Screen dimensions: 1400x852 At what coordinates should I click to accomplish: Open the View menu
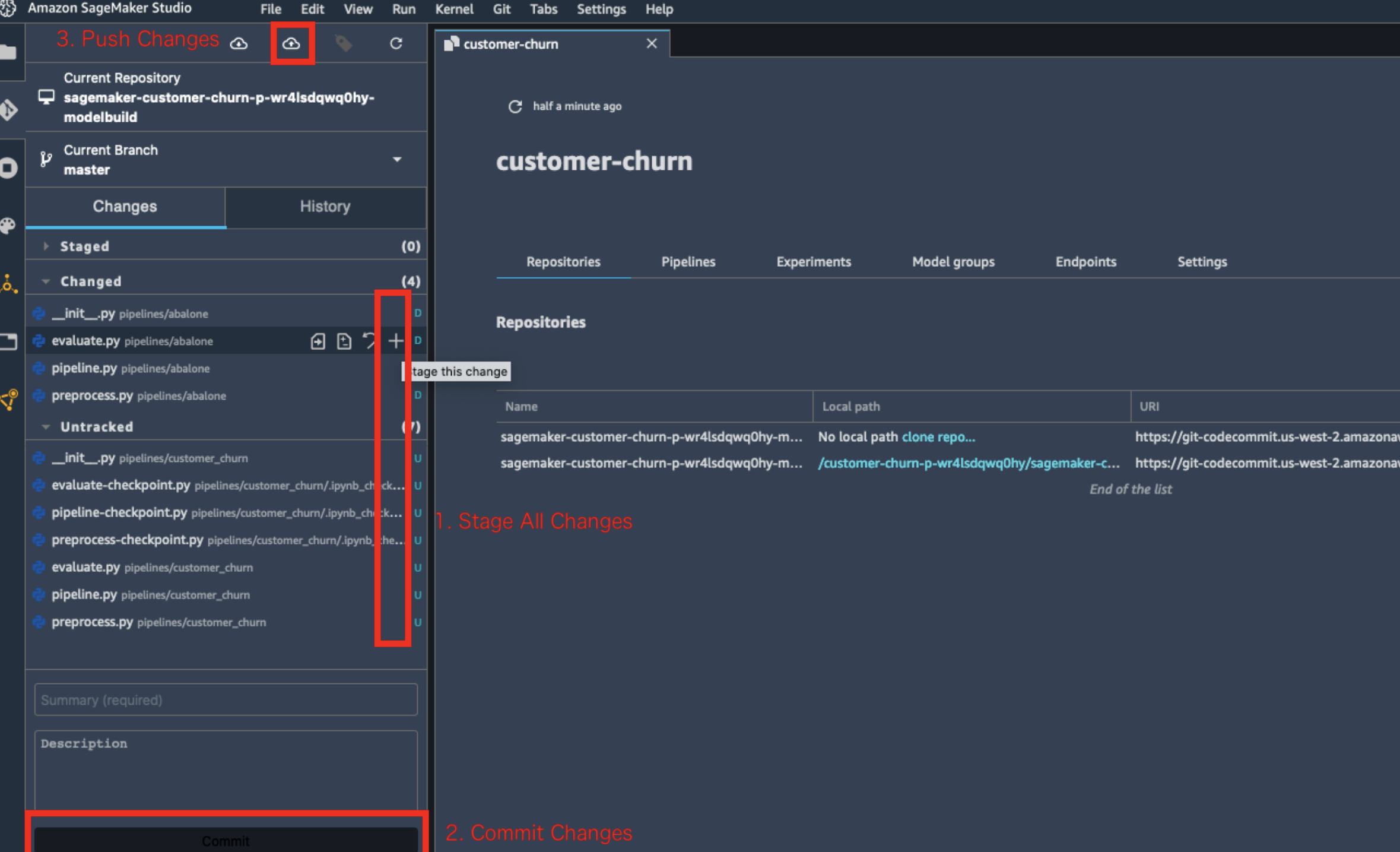[x=358, y=9]
